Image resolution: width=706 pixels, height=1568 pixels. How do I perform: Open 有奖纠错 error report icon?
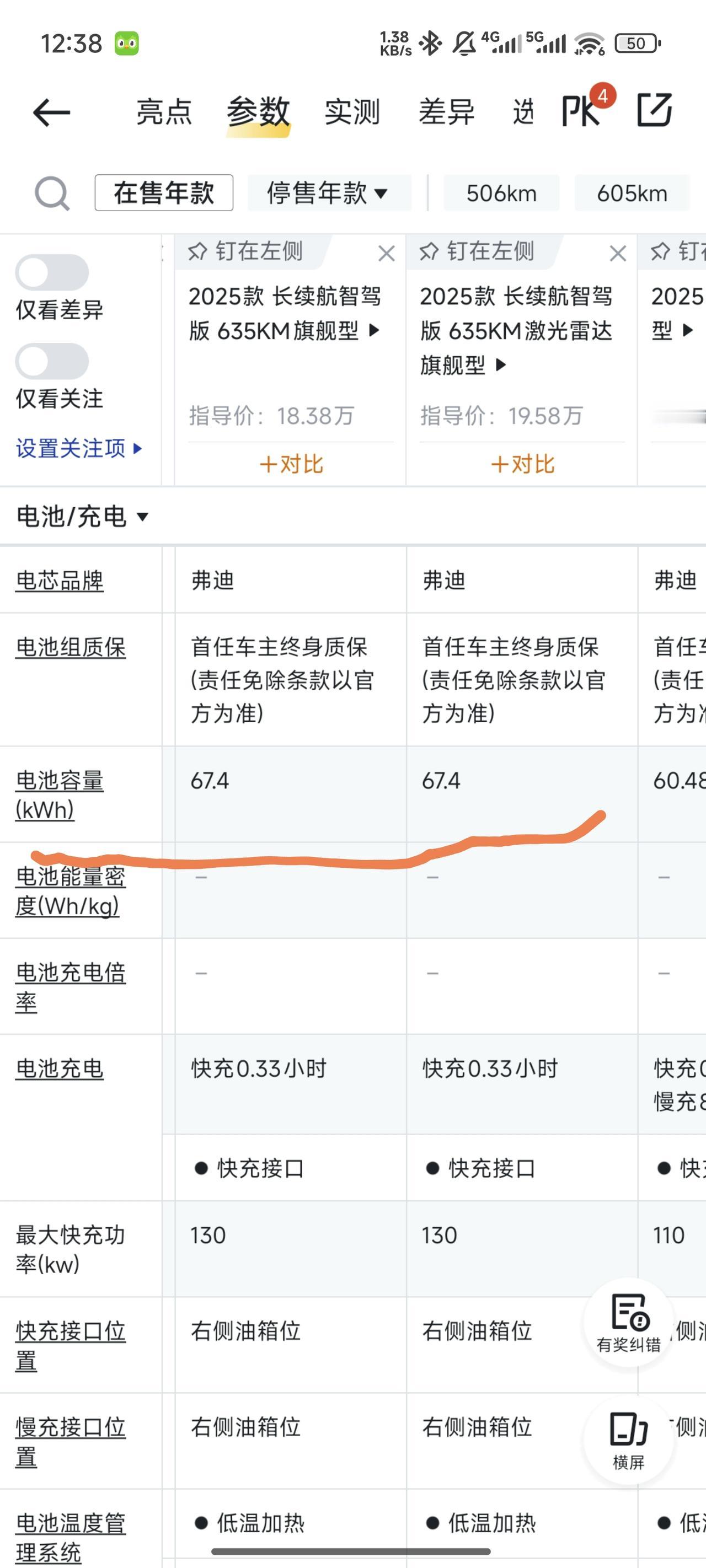[x=629, y=1323]
